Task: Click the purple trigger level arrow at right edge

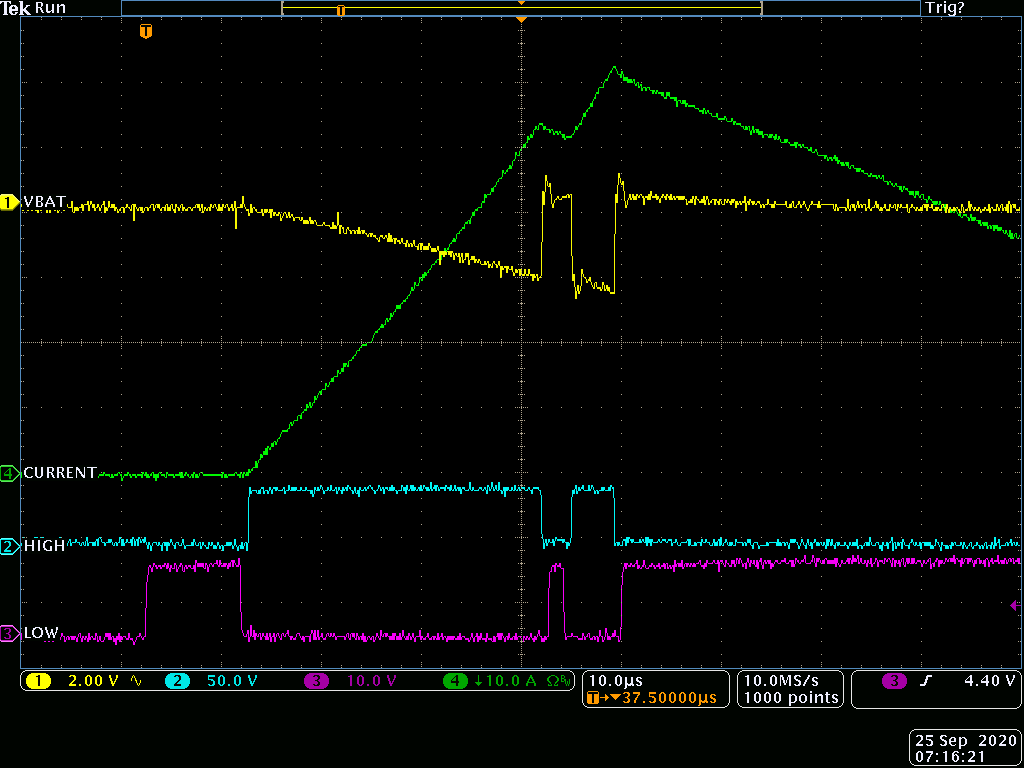Action: [1016, 606]
